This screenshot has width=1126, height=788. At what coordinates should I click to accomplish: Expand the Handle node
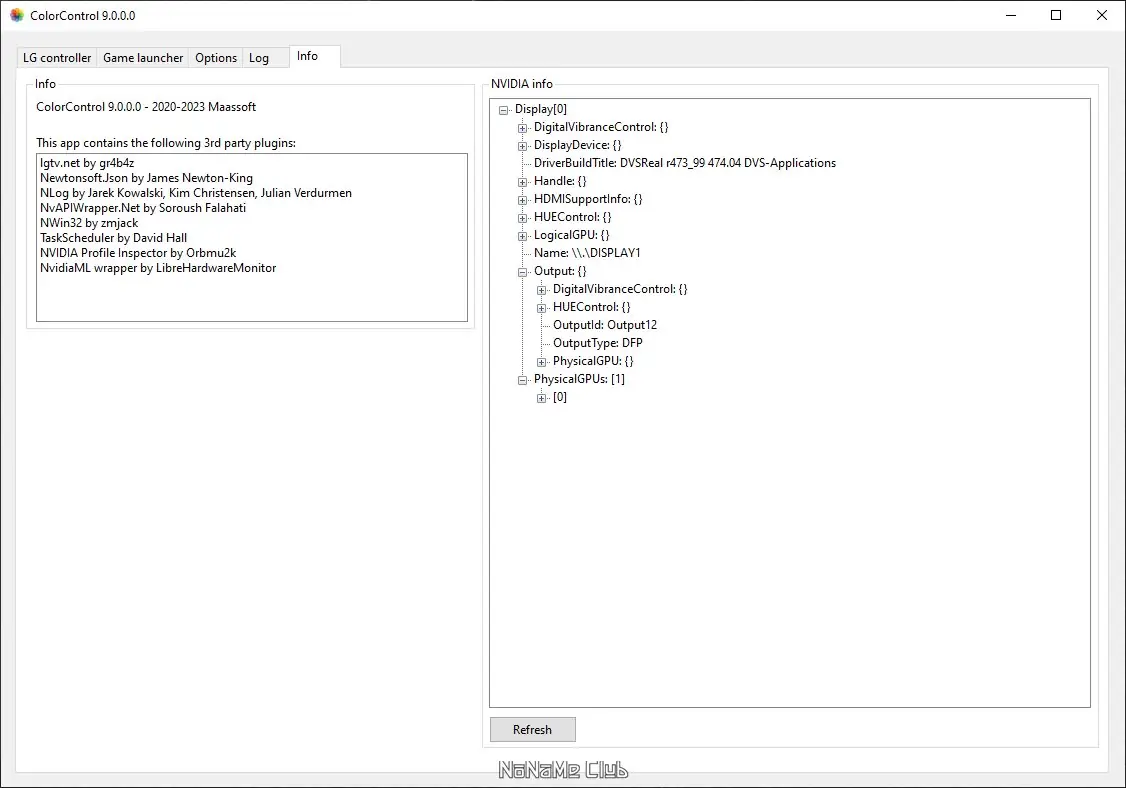click(x=523, y=182)
